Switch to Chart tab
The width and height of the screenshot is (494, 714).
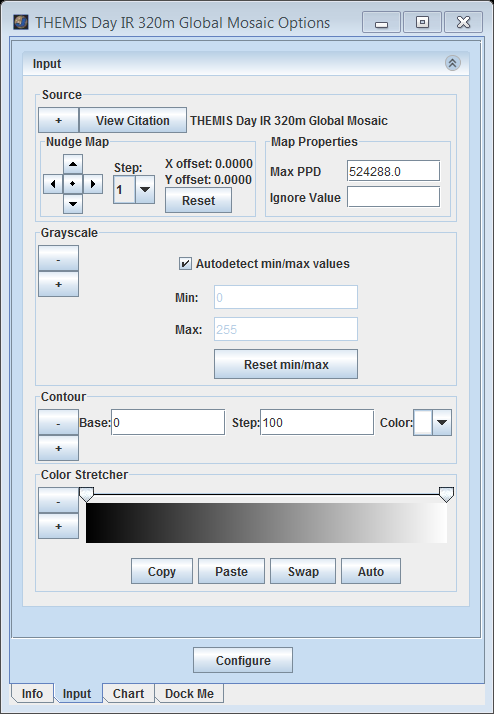click(x=128, y=694)
